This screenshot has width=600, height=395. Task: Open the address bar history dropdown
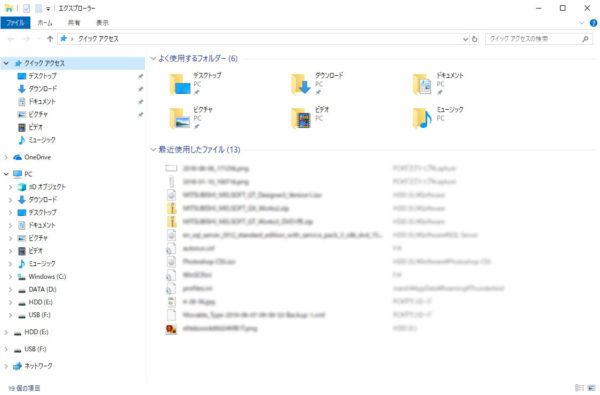465,39
